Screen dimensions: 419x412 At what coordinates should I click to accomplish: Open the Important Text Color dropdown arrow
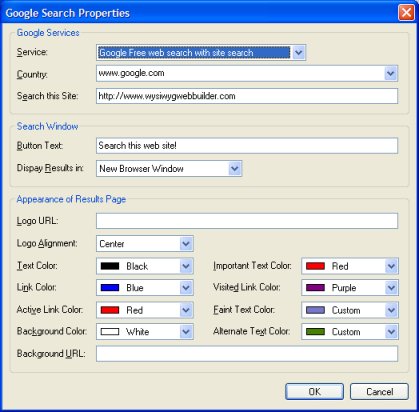[391, 266]
